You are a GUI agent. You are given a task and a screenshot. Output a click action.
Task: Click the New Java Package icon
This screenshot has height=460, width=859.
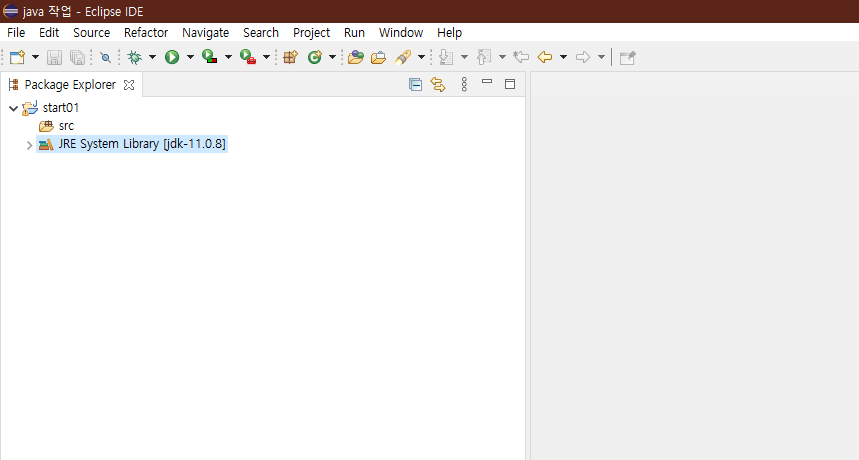tap(290, 57)
